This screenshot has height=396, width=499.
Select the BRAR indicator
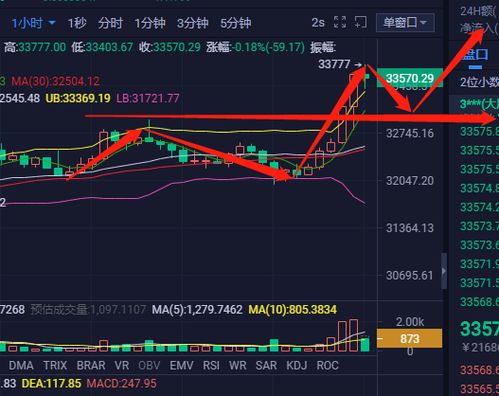tap(91, 366)
